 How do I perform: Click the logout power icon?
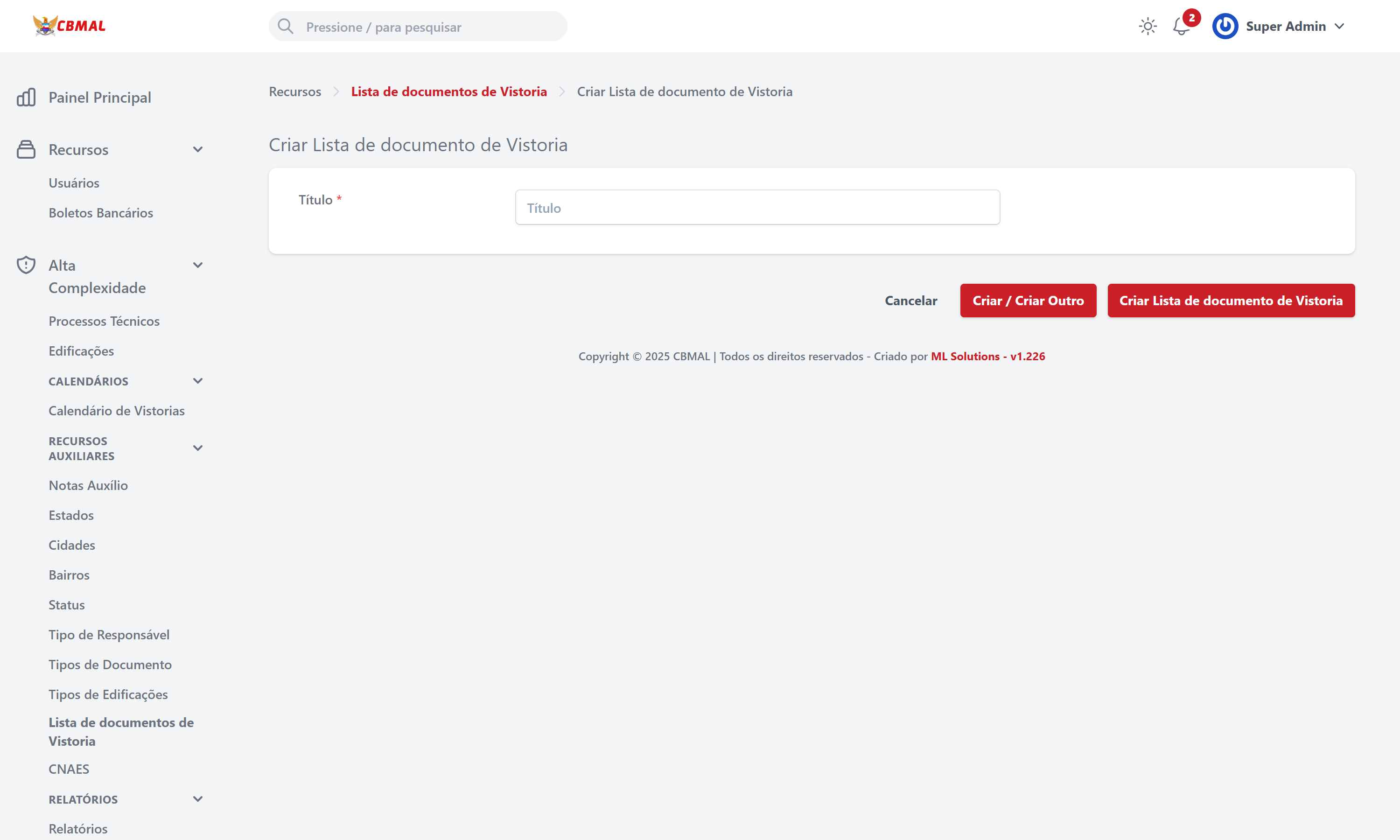point(1225,26)
